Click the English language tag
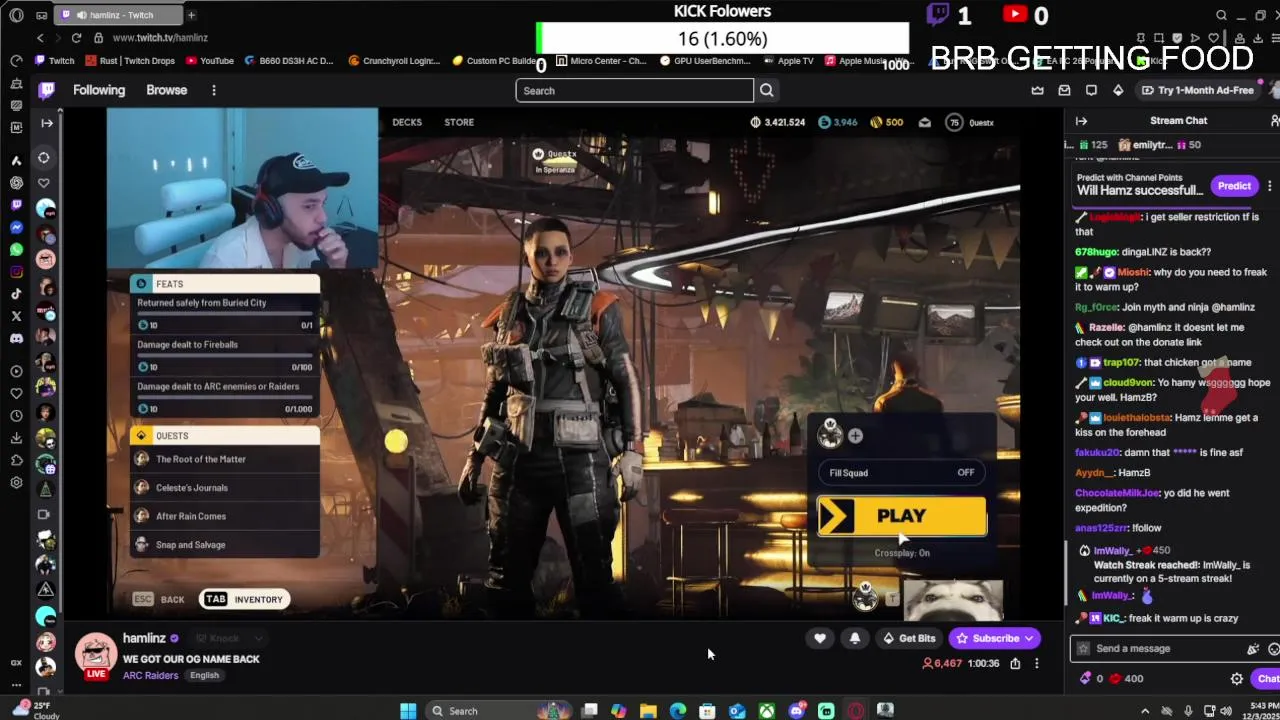 pos(204,675)
